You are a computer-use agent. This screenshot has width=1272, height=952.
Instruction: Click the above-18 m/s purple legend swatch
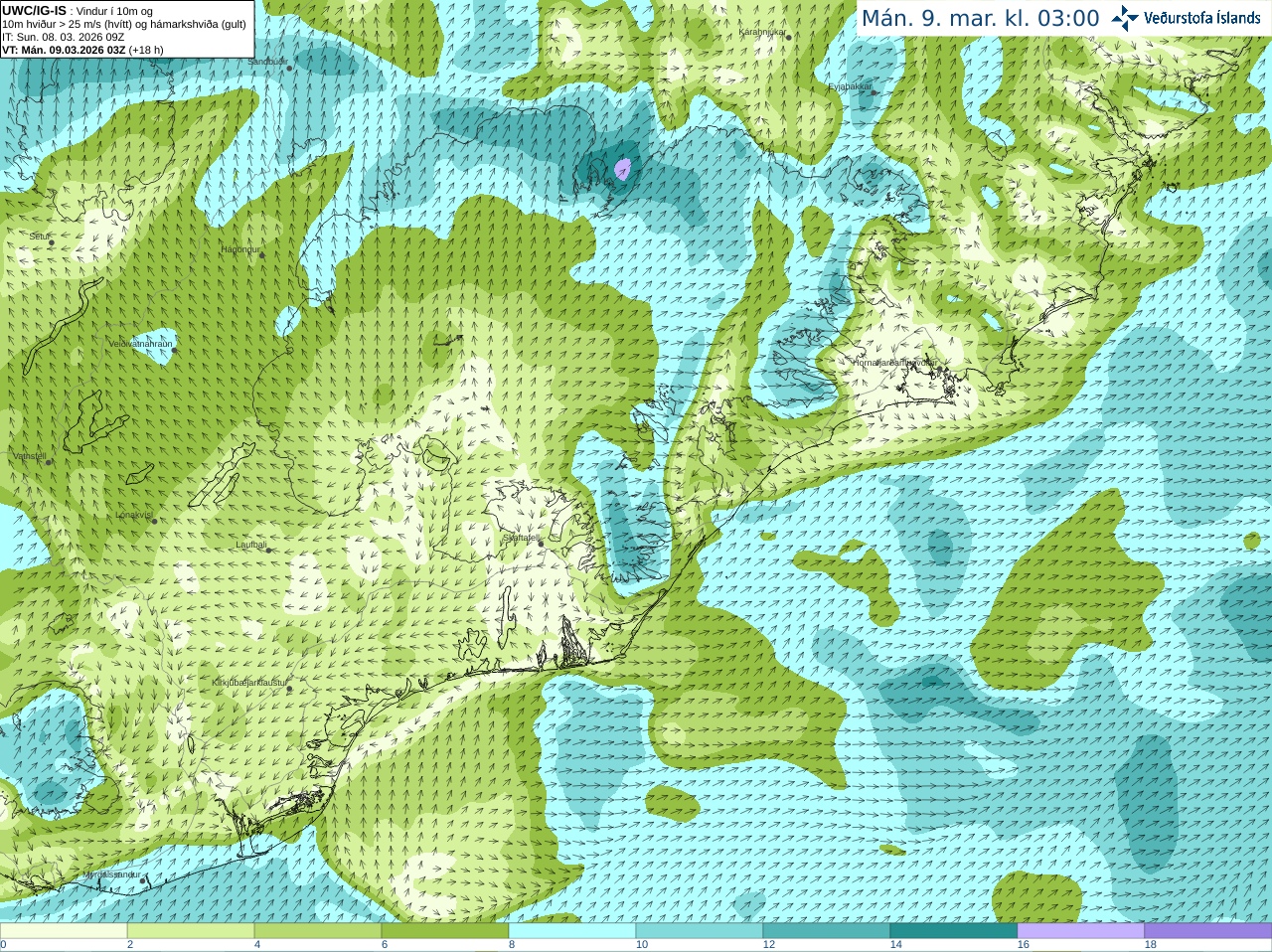(1208, 931)
